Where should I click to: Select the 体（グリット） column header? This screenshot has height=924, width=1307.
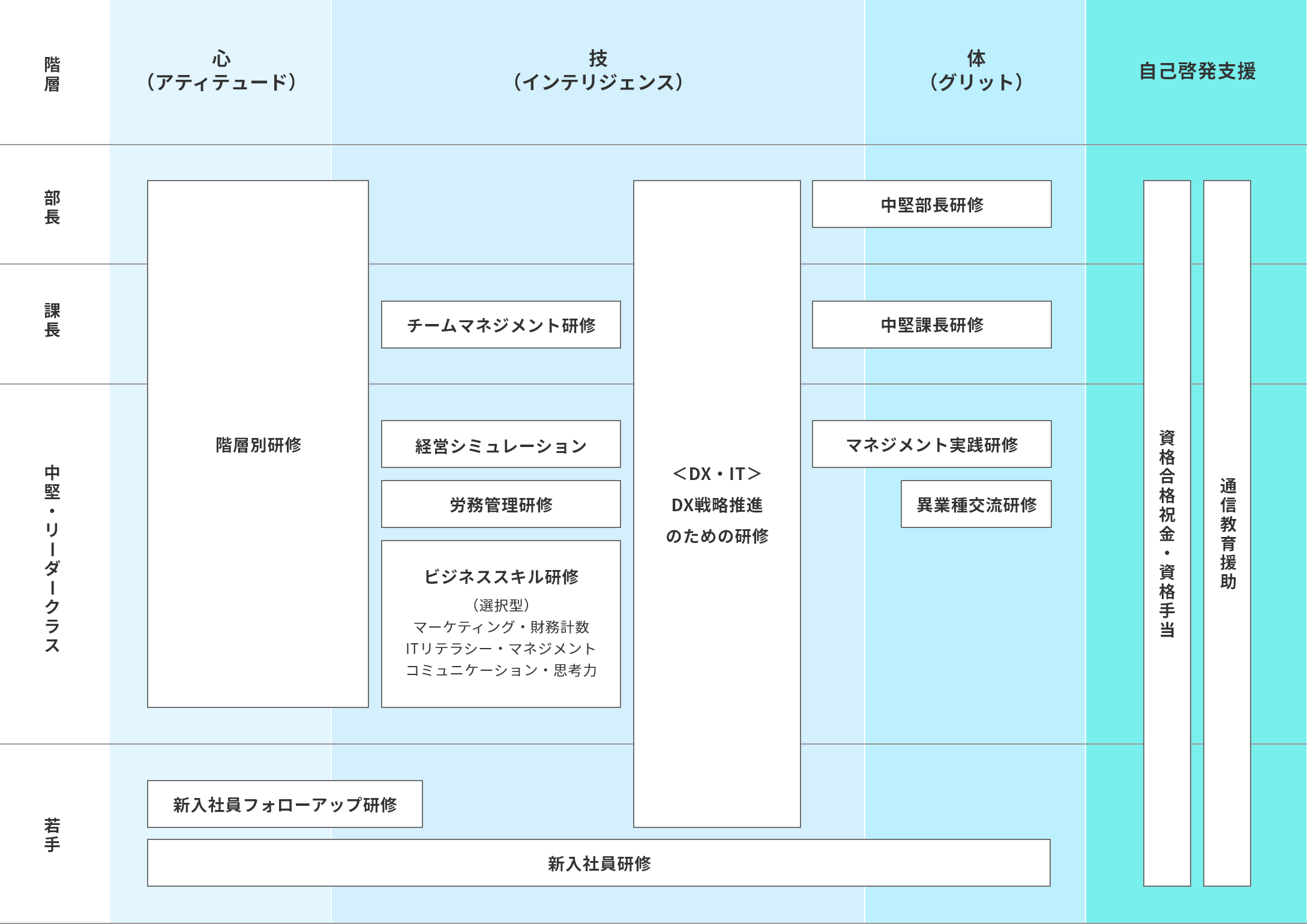click(976, 71)
